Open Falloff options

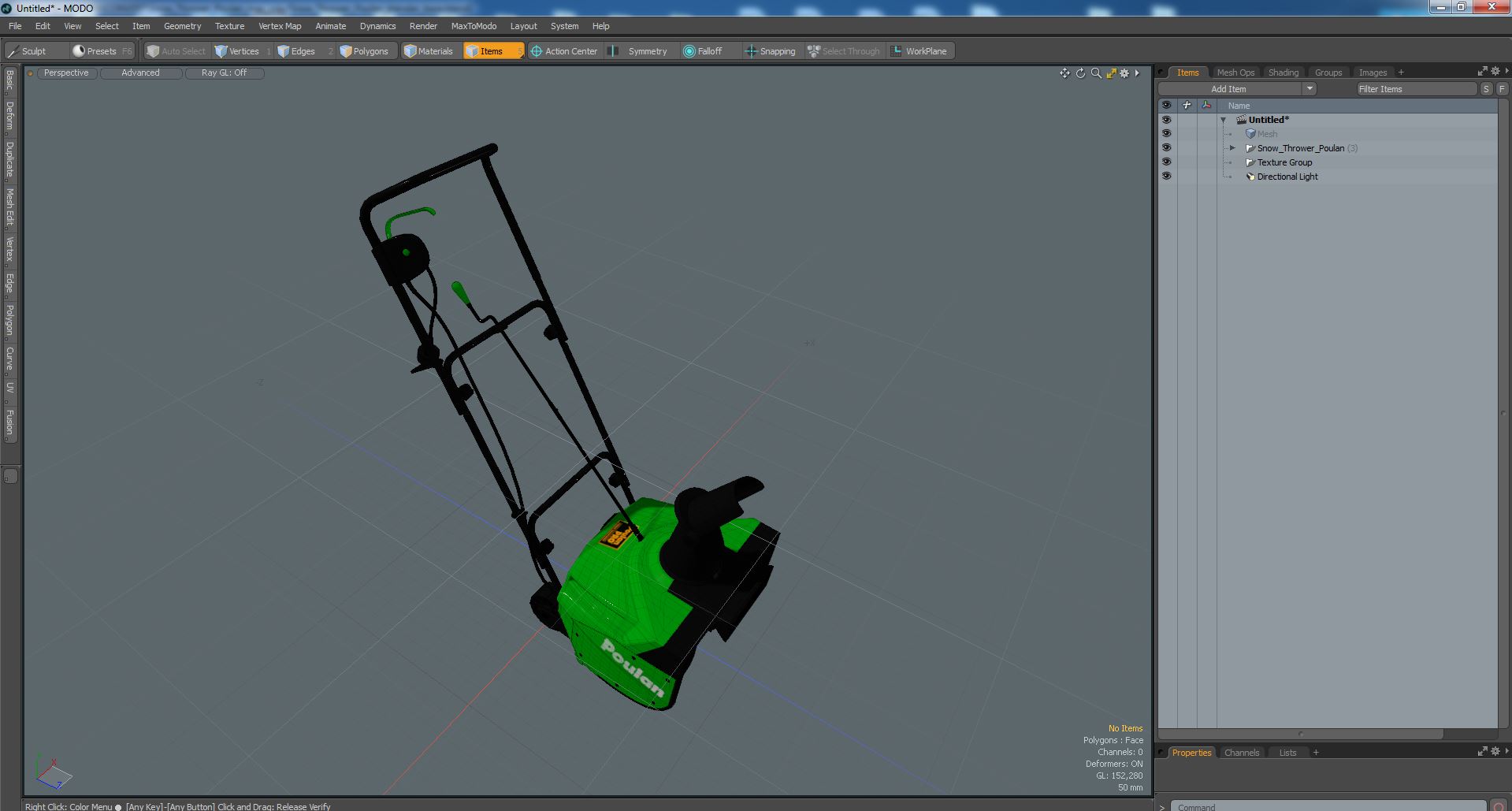click(709, 51)
